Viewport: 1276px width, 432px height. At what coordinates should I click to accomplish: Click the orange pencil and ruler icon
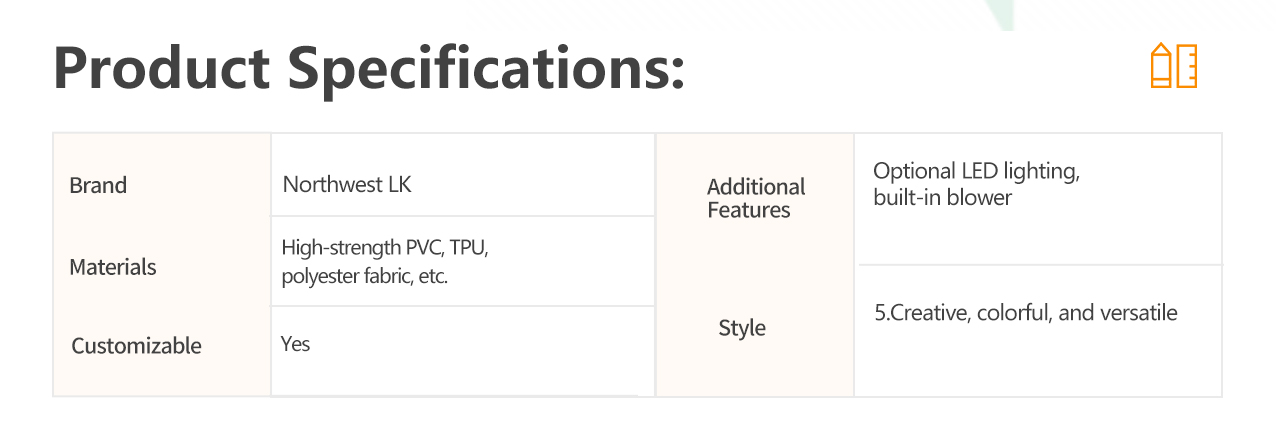[1174, 65]
